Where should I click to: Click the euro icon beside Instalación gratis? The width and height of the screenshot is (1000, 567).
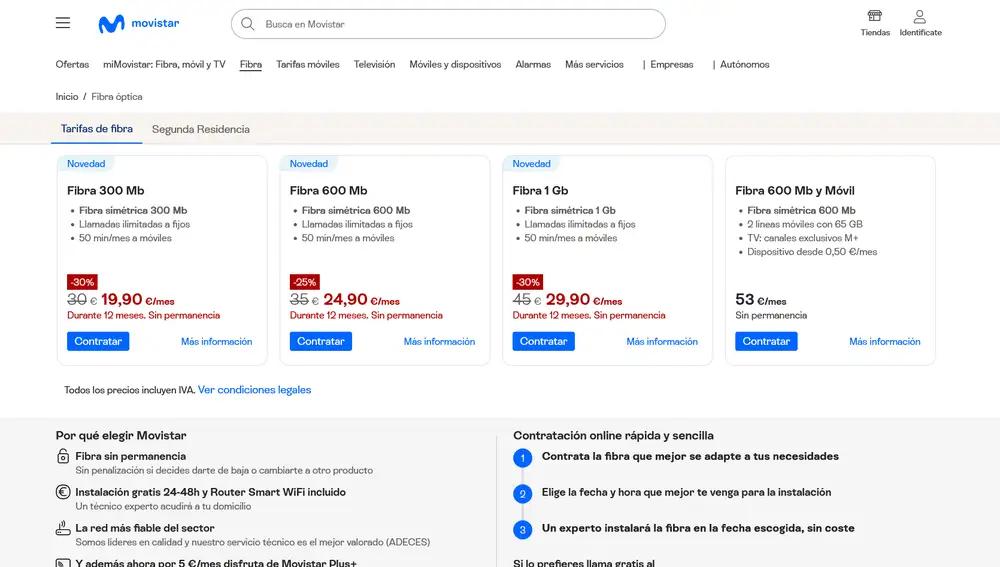coord(62,492)
